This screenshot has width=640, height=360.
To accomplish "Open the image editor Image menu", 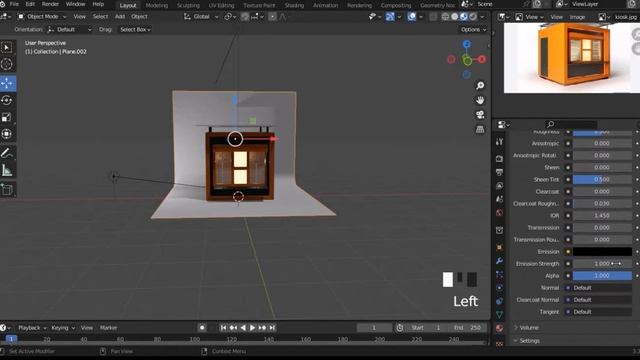I will tap(578, 17).
